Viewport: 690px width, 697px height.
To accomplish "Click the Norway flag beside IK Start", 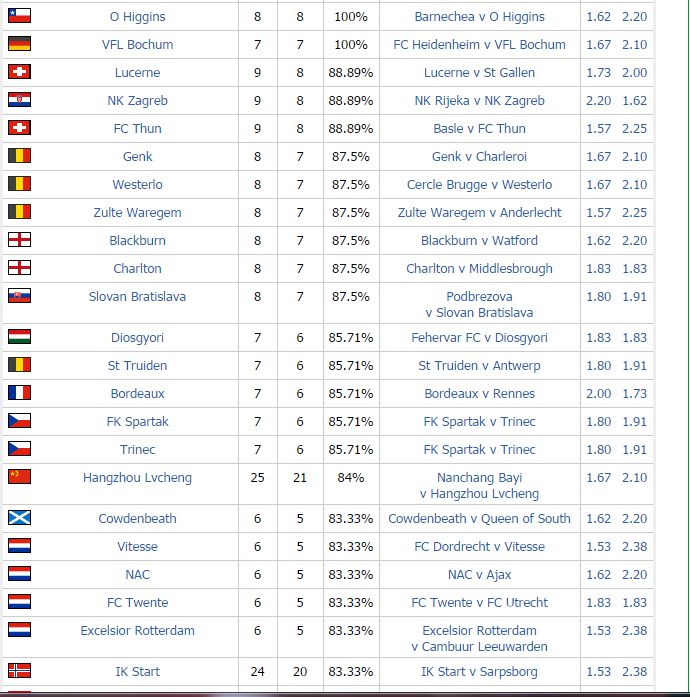I will click(20, 670).
